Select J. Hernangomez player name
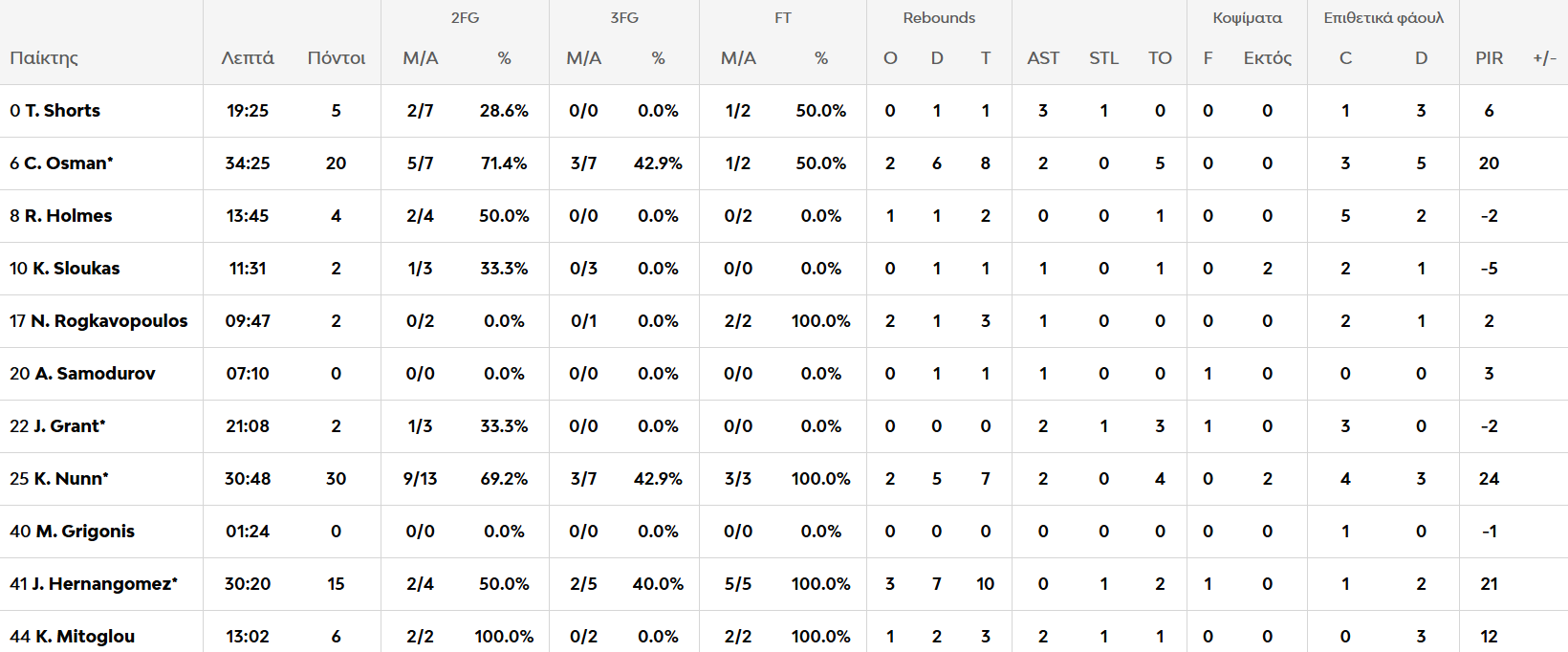The height and width of the screenshot is (652, 1568). tap(104, 584)
